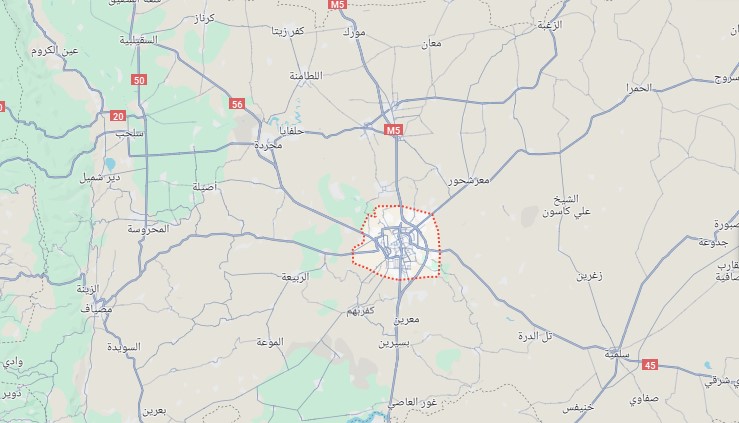Select the عين الكروم label
Image resolution: width=739 pixels, height=423 pixels.
pos(55,50)
